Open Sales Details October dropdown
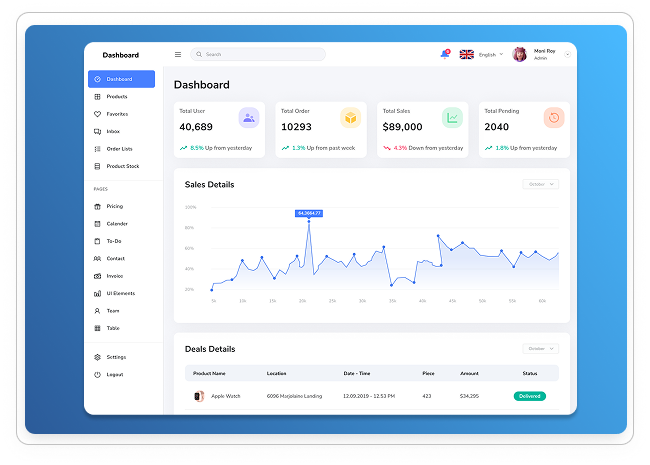Image resolution: width=650 pixels, height=465 pixels. (541, 184)
